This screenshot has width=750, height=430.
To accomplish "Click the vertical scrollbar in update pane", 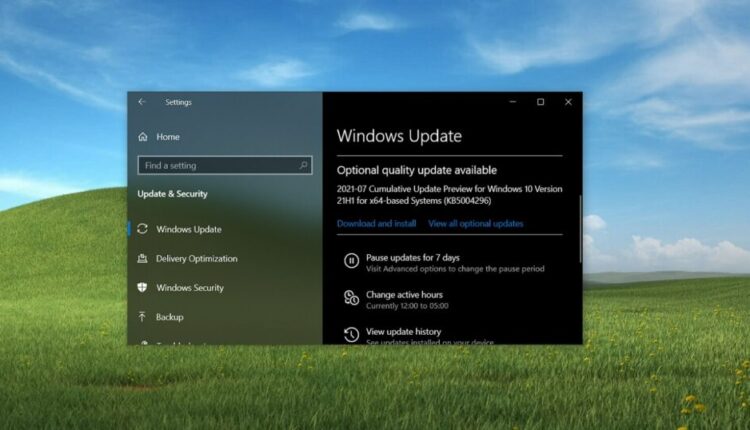I will click(x=580, y=229).
